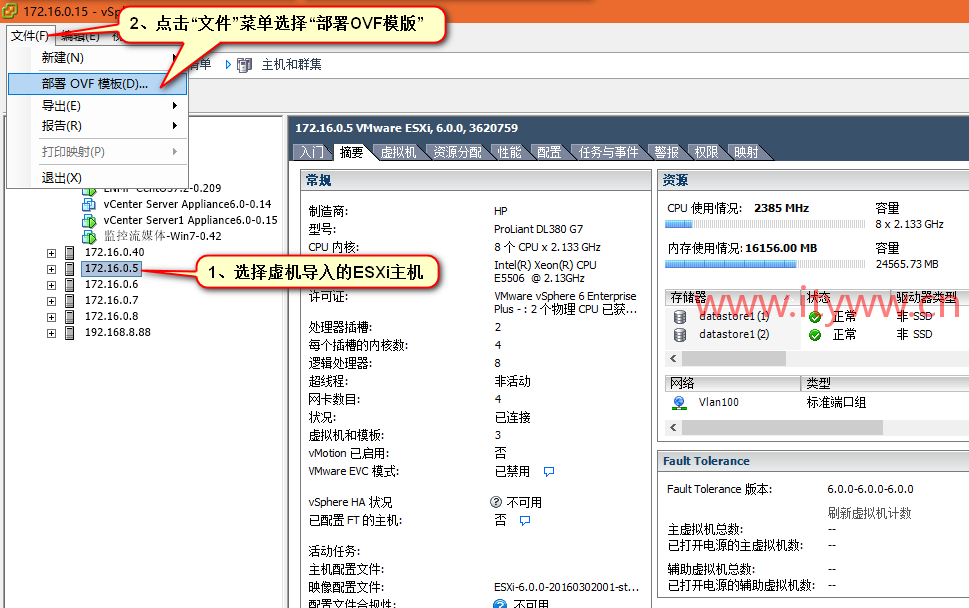
Task: Select the 172.16.0.6 host in tree
Action: coord(111,284)
